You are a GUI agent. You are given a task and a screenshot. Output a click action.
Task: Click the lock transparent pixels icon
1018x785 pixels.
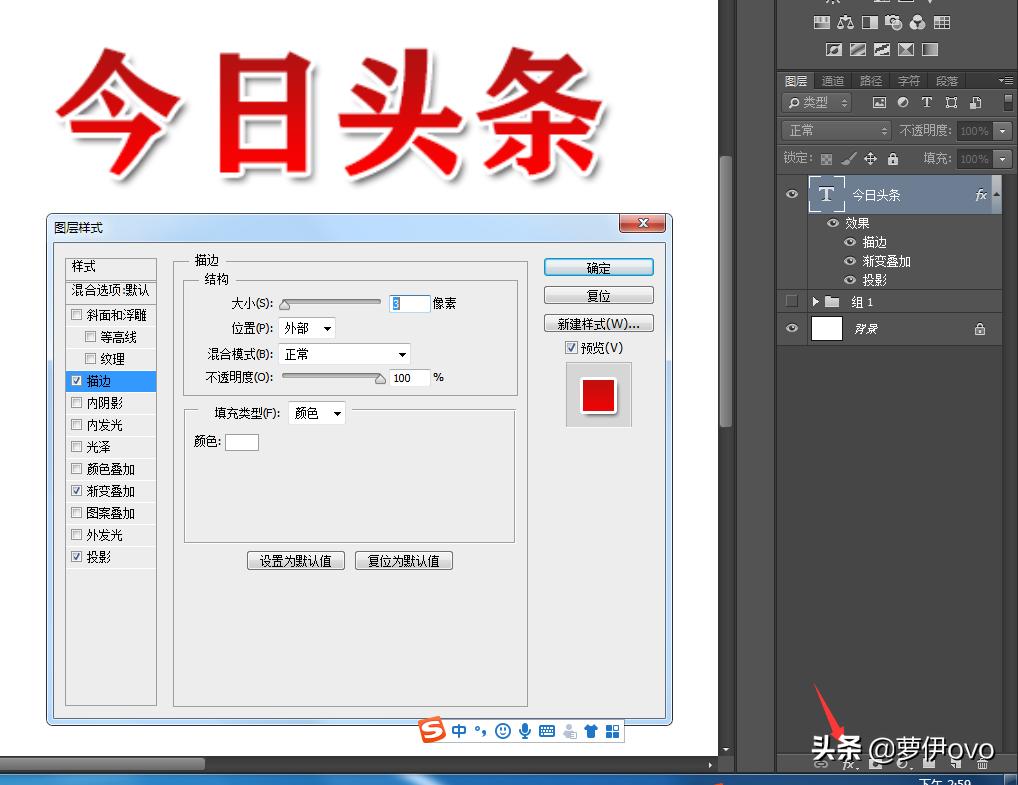827,158
